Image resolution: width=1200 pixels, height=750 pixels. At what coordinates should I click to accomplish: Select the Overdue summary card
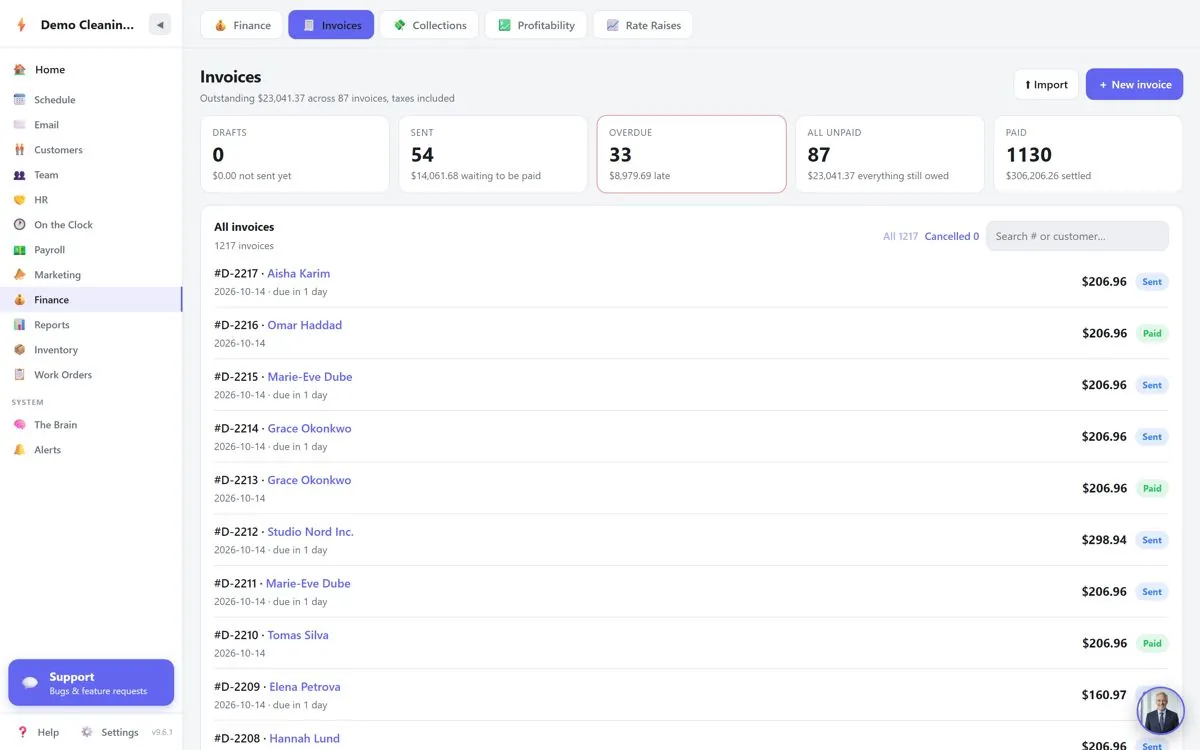691,154
